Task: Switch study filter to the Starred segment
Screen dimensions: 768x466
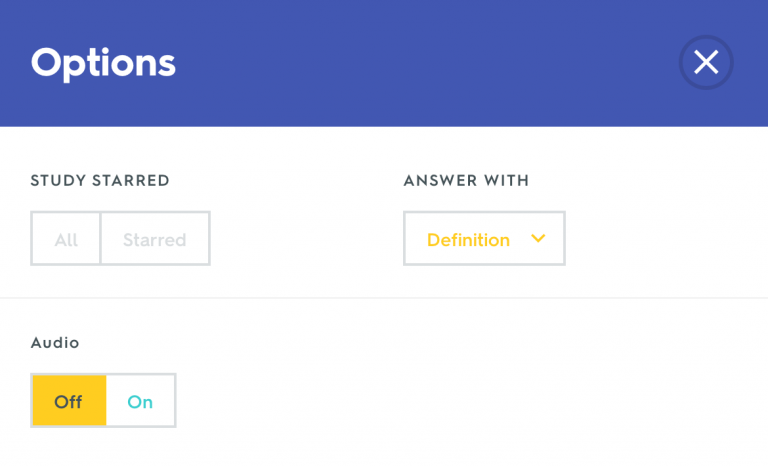Action: click(x=155, y=239)
